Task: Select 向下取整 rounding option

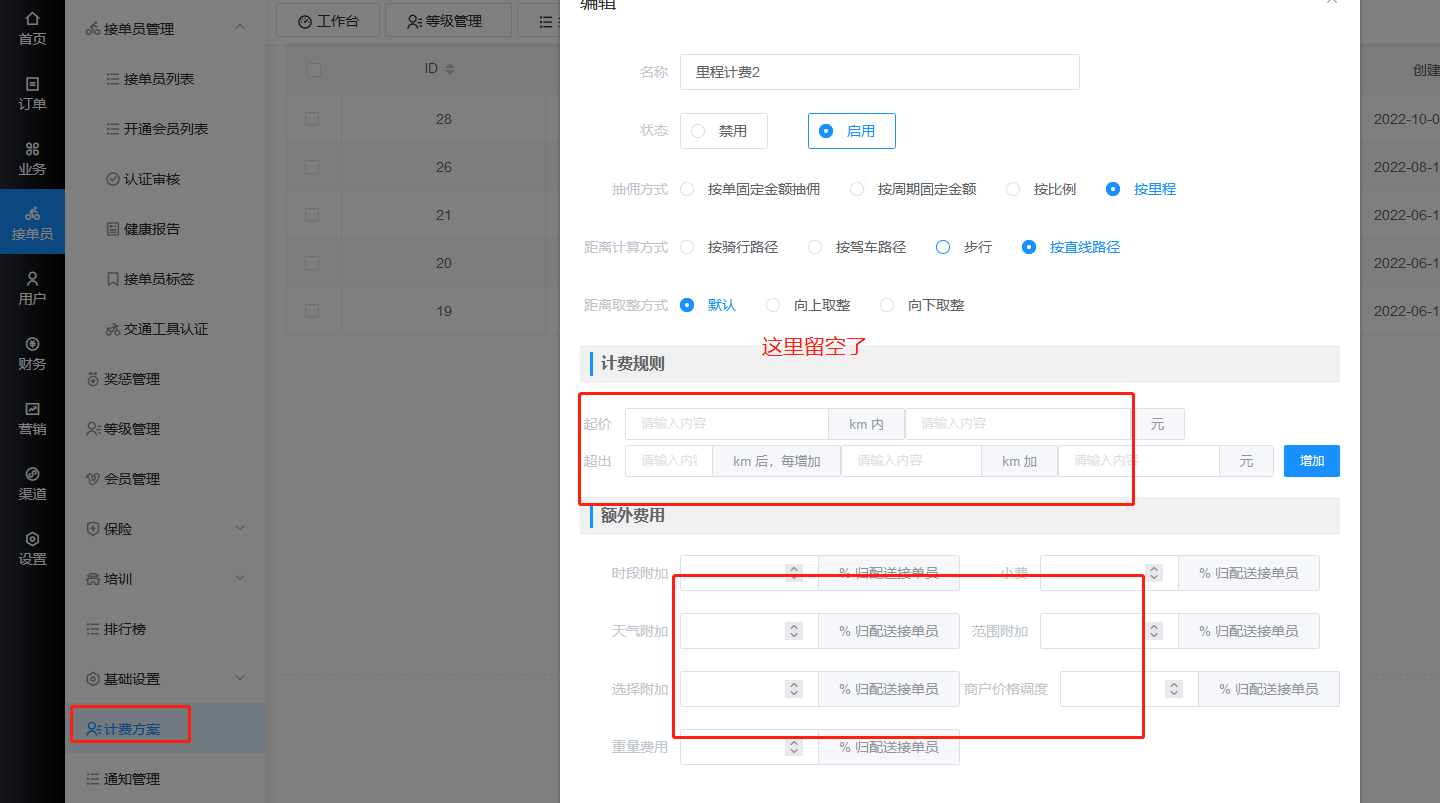Action: (x=922, y=305)
